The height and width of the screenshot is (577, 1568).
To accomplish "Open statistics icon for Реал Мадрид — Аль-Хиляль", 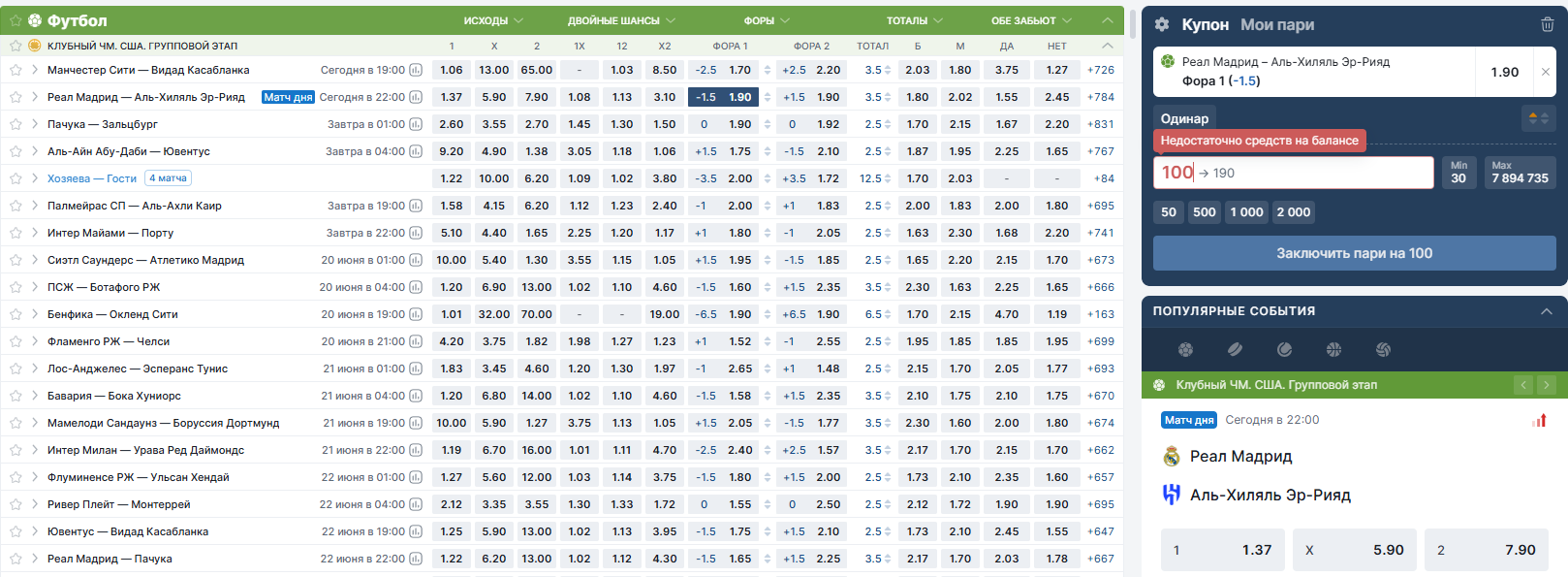I will pyautogui.click(x=416, y=97).
